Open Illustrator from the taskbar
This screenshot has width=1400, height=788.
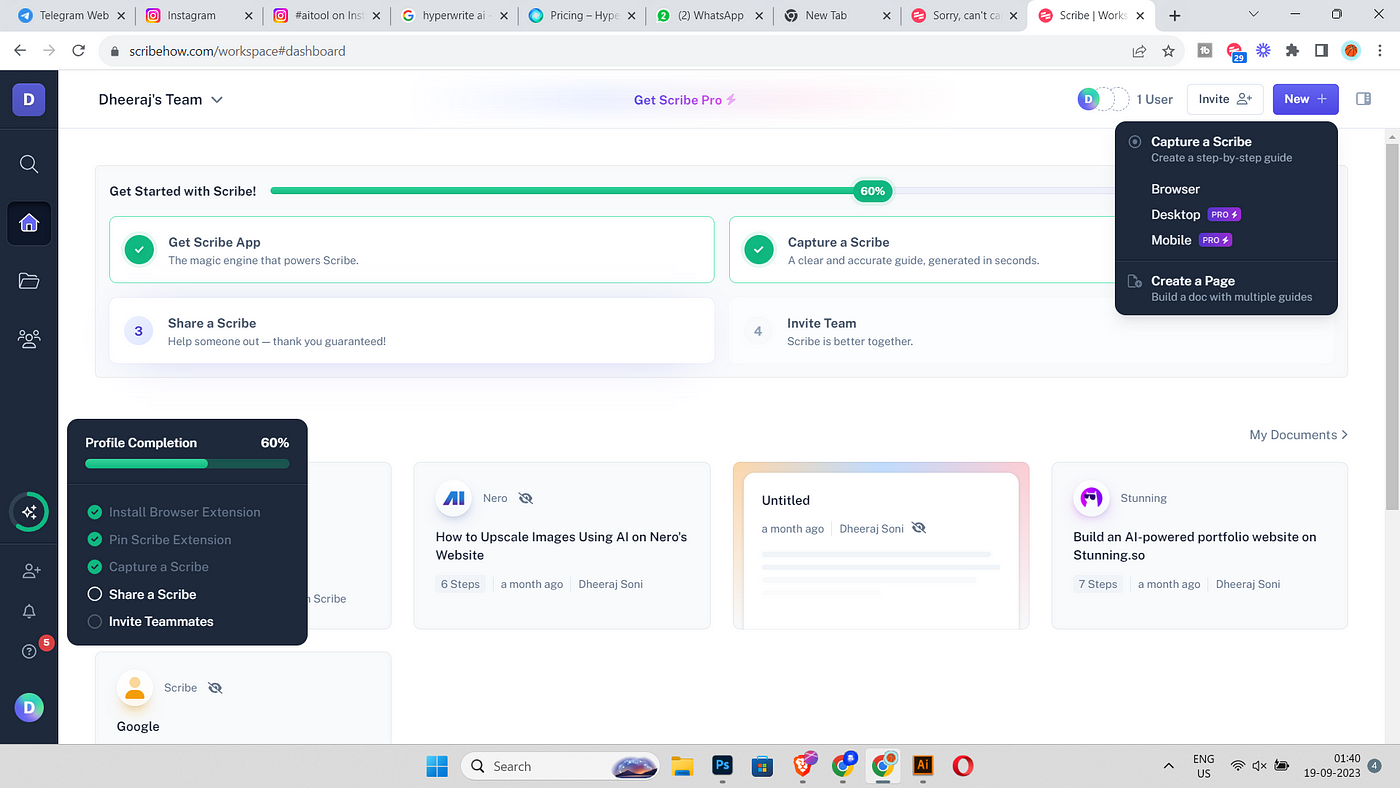[923, 766]
